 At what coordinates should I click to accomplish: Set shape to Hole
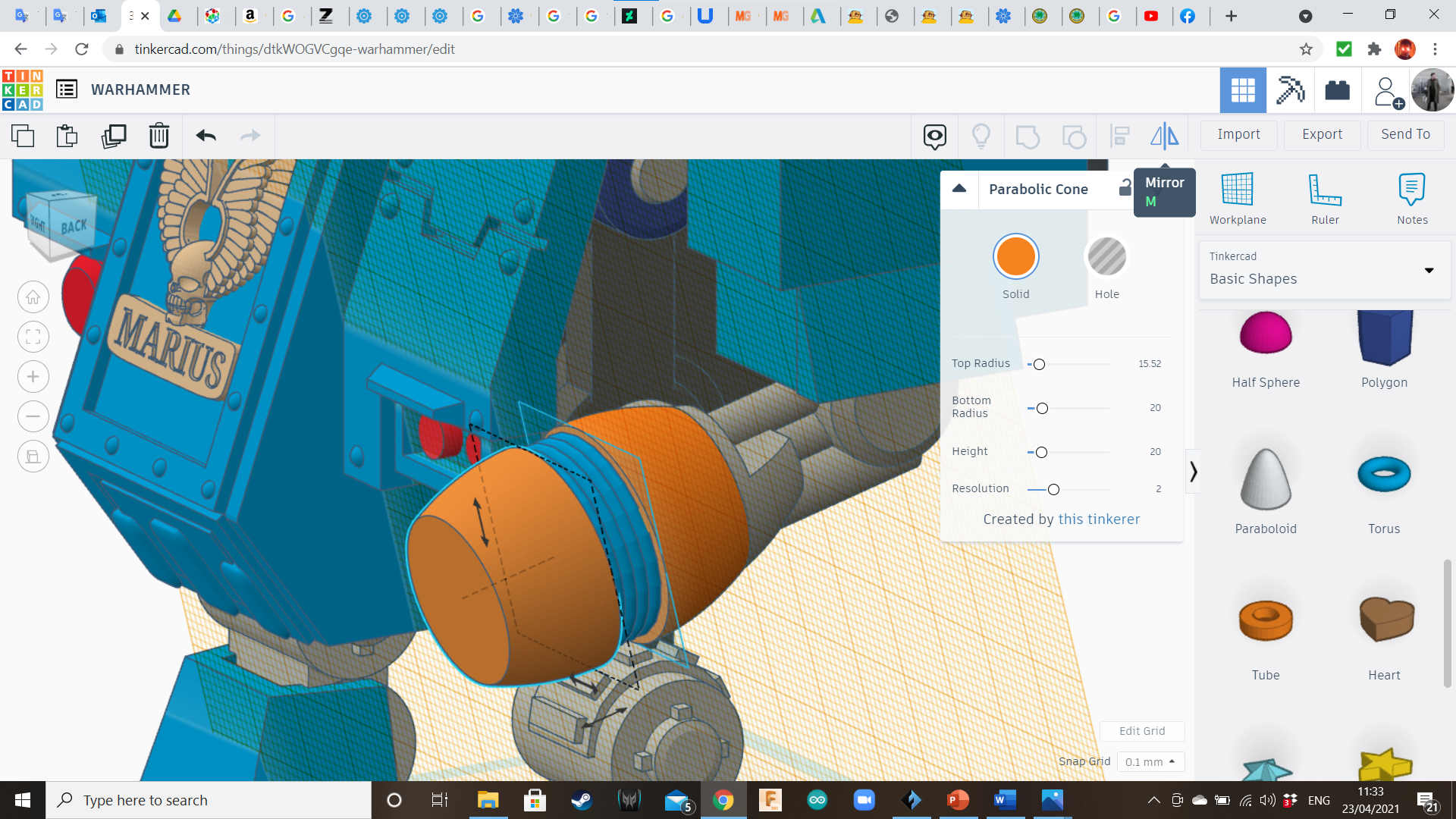pos(1106,257)
